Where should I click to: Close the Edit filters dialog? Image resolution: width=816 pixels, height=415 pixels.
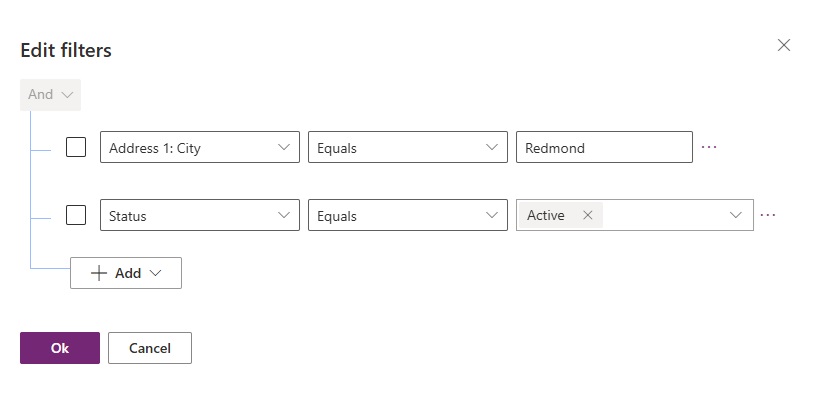784,45
